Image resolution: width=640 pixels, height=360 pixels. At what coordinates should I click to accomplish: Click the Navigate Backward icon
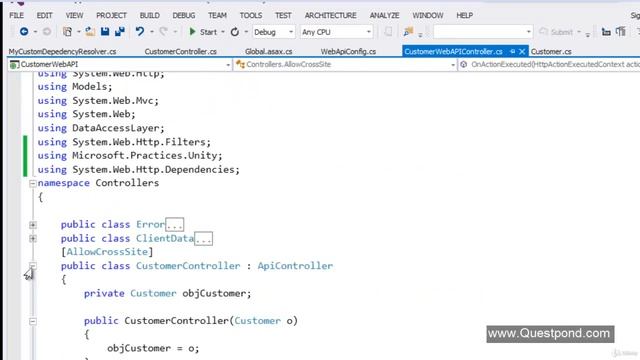24,31
